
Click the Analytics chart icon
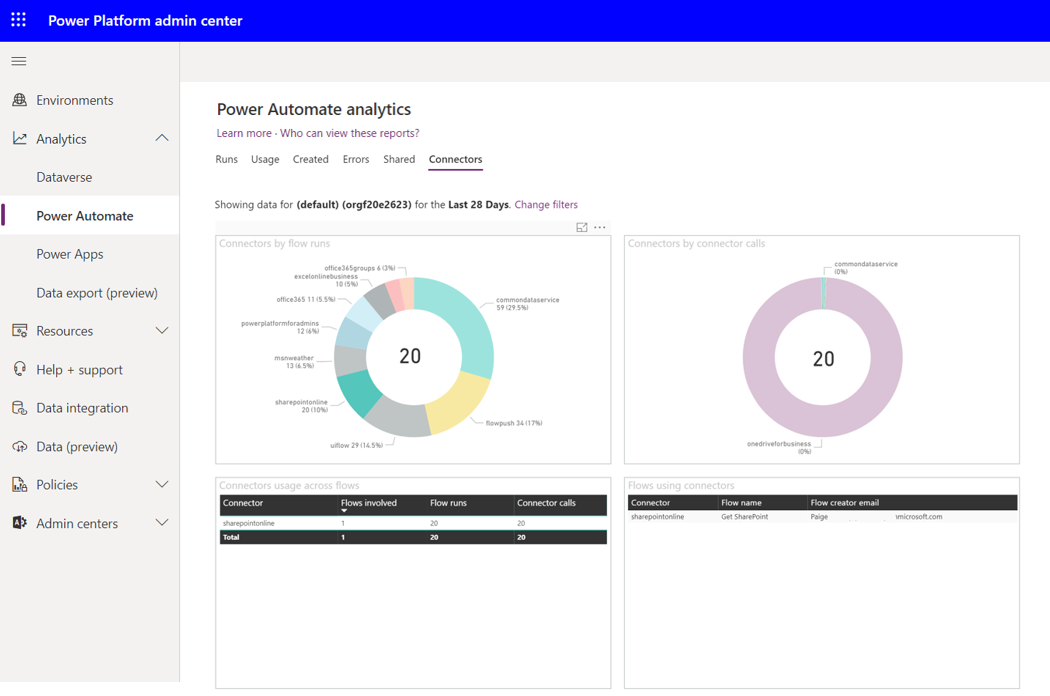pos(21,138)
